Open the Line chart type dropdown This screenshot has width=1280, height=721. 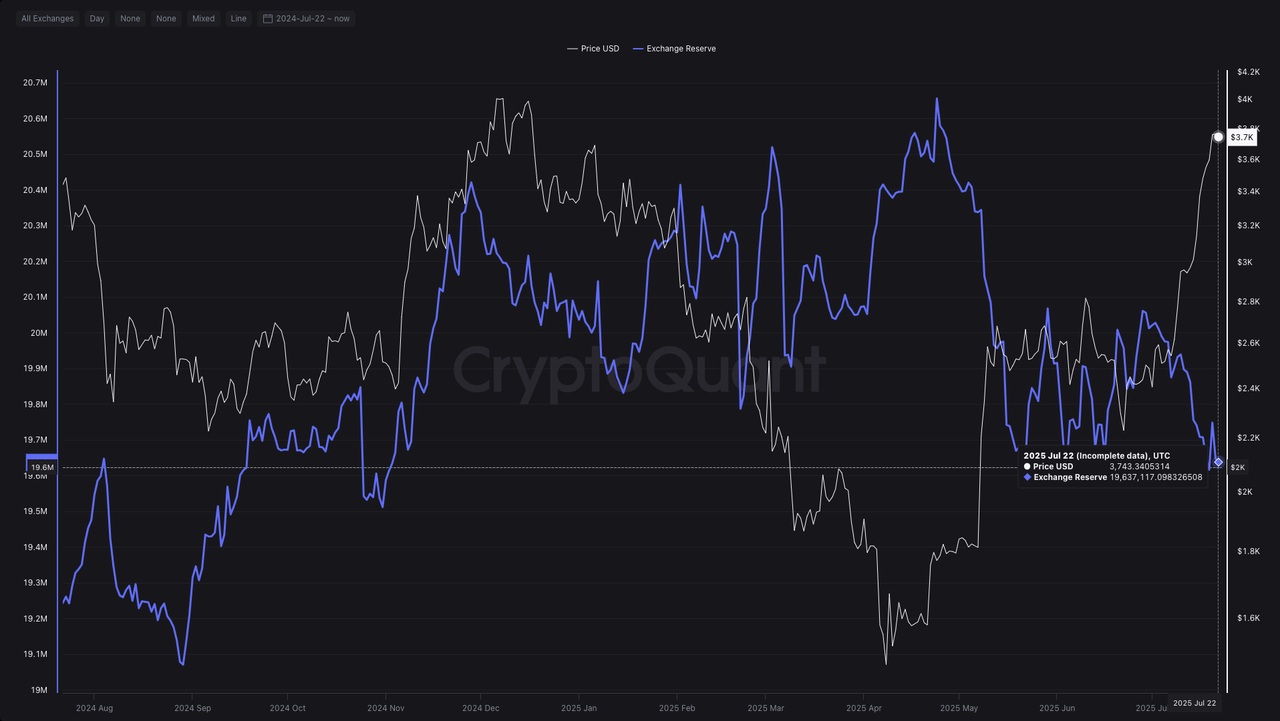pos(238,18)
